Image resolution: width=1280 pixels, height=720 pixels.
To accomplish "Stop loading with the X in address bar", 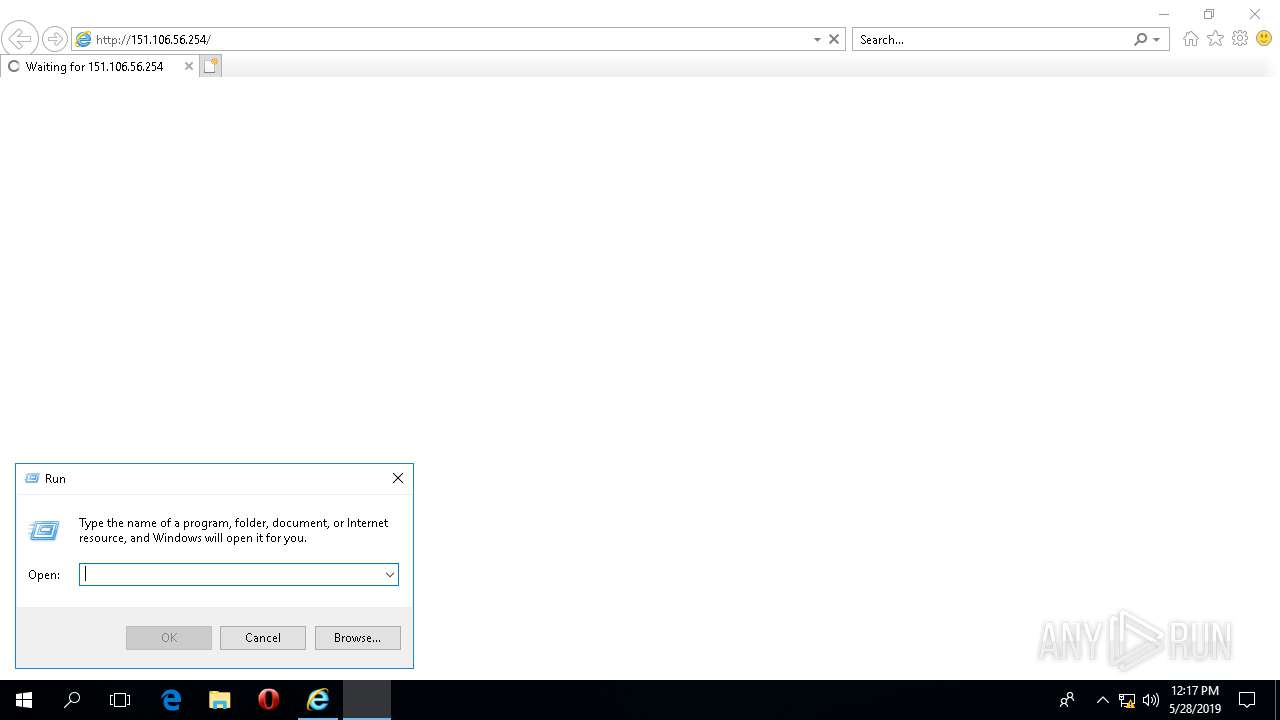I will pos(834,39).
